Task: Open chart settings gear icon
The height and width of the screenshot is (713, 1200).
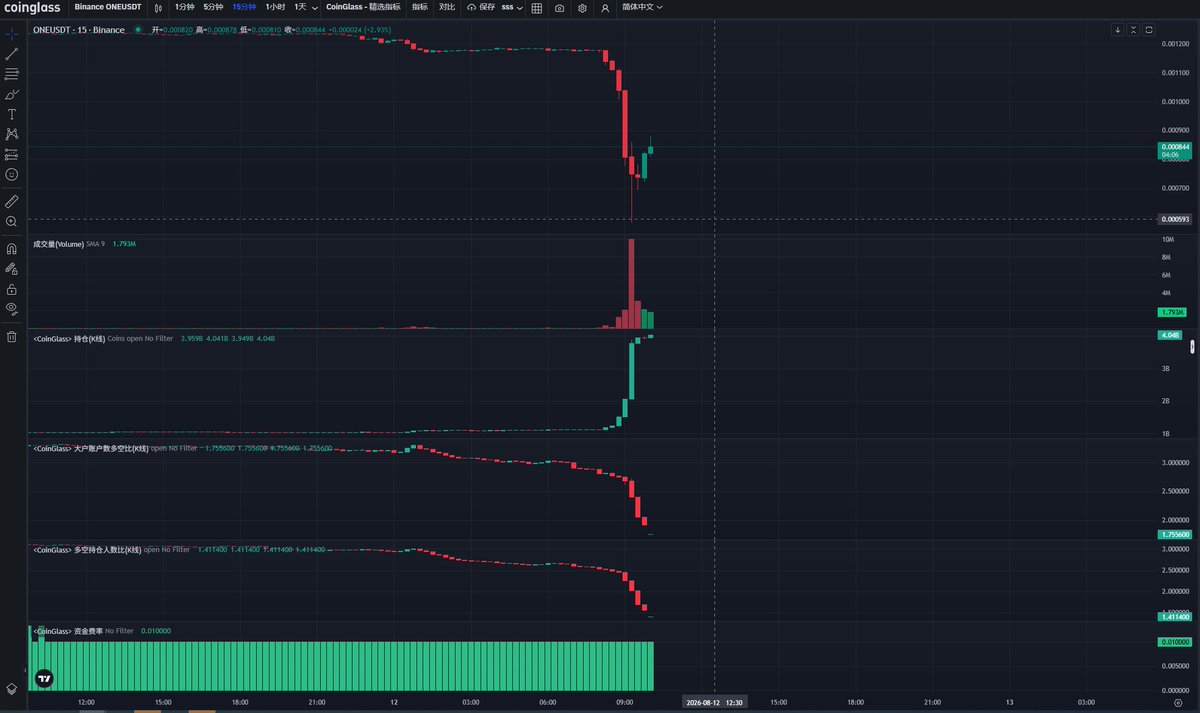Action: 582,8
